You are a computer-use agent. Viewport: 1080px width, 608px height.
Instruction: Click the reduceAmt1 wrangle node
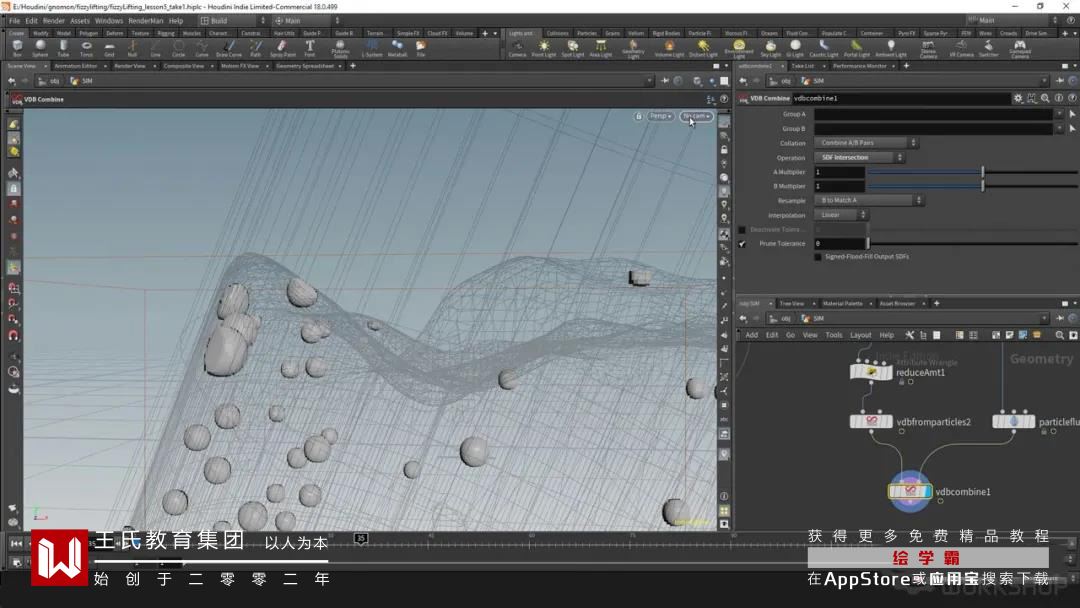pos(871,372)
